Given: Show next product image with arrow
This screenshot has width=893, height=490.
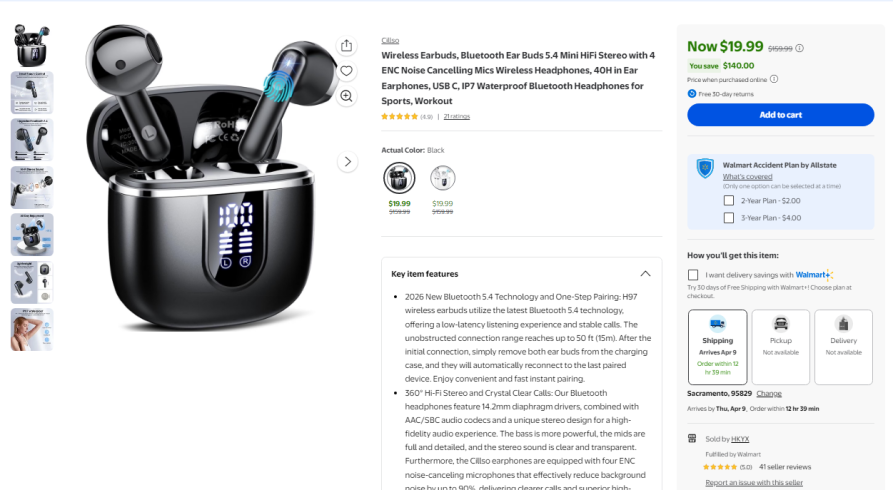Looking at the screenshot, I should pos(347,162).
